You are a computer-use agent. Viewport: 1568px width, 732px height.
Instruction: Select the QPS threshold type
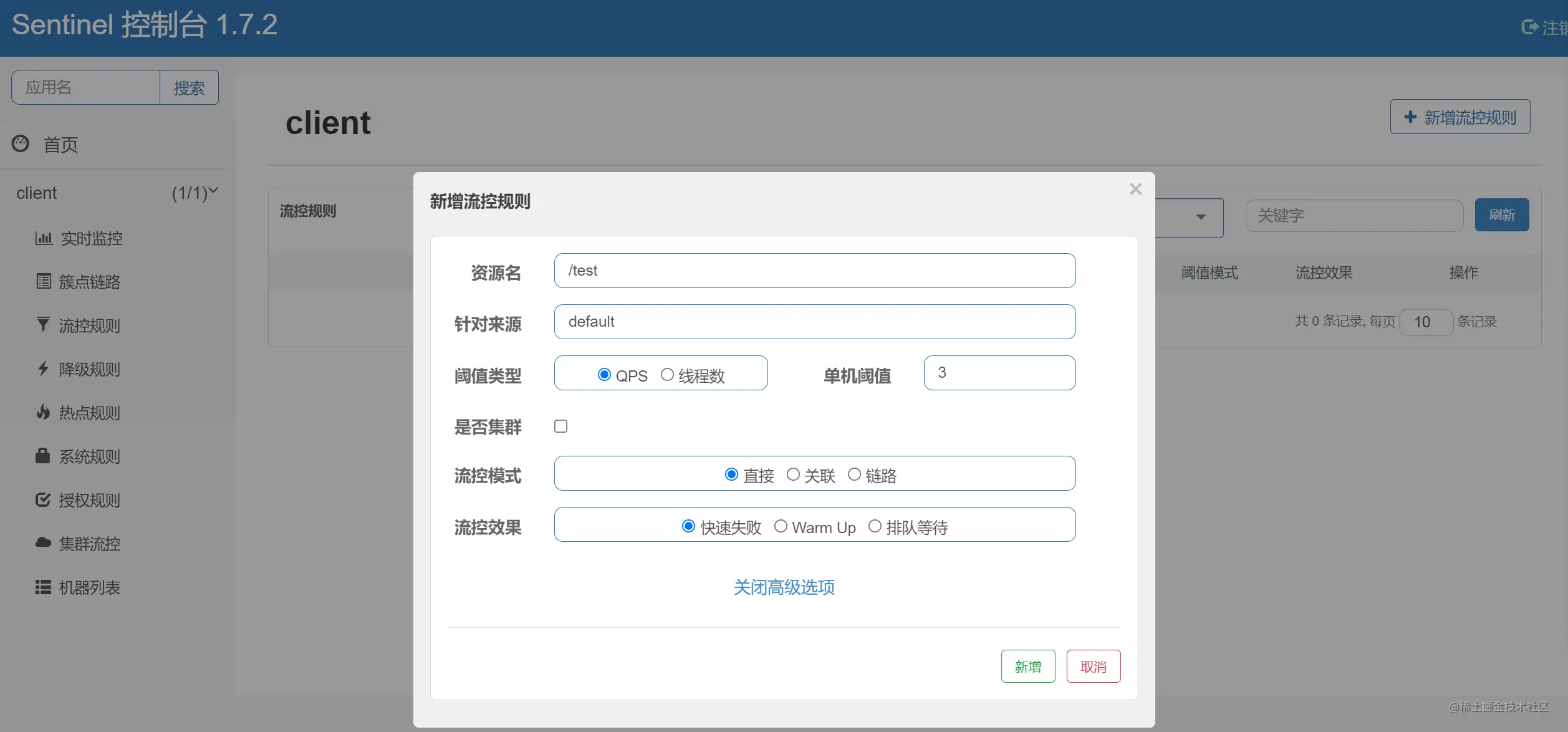click(604, 374)
